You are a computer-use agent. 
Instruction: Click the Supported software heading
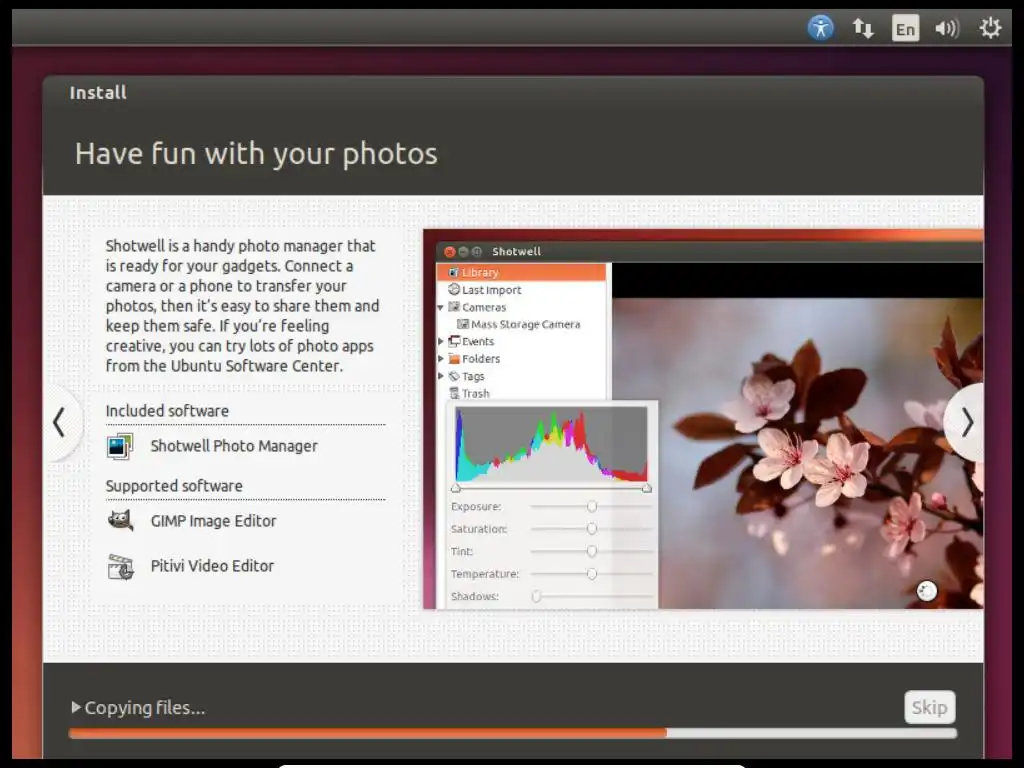pos(174,486)
